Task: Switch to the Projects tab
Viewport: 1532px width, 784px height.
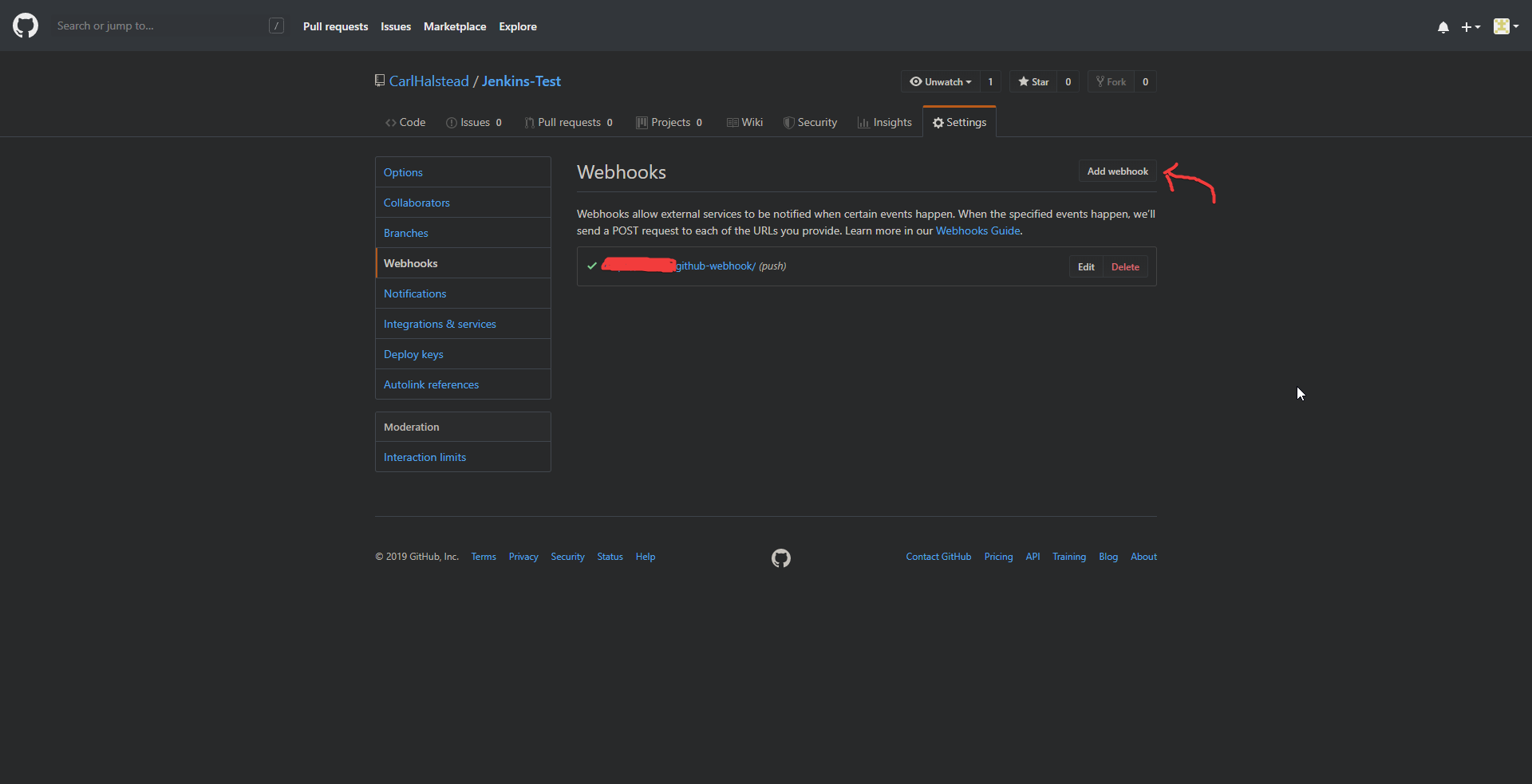Action: click(x=669, y=122)
